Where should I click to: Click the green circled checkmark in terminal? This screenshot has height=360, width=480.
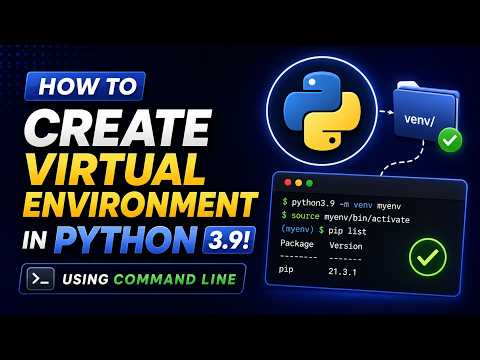click(x=428, y=257)
